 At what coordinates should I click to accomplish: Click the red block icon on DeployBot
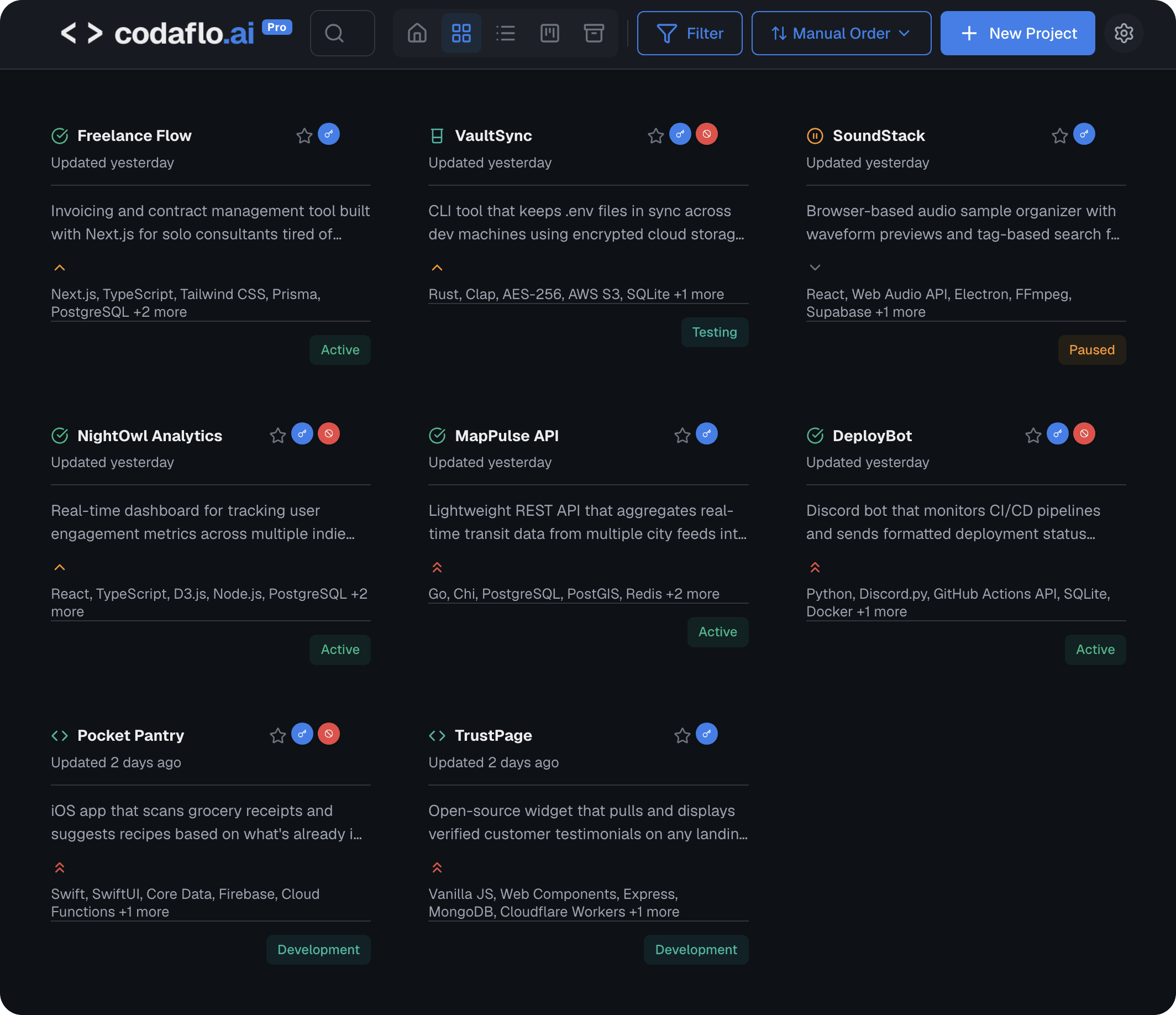(x=1084, y=434)
